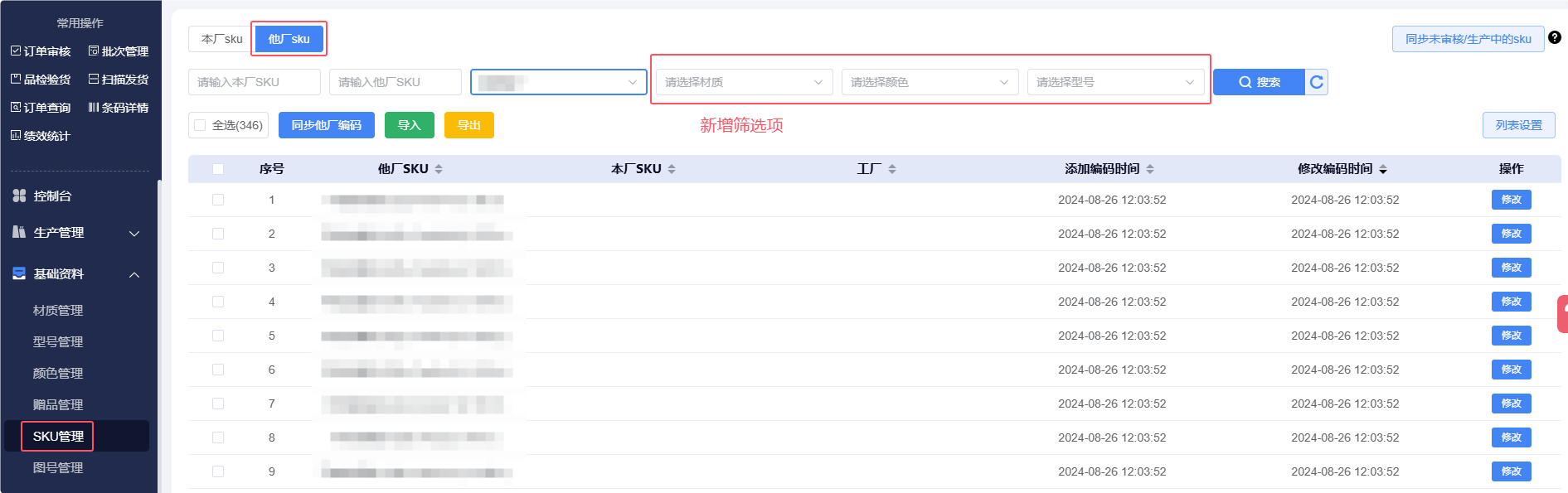Open the 请选择材质 dropdown
Screen dimensions: 1568x493
[x=743, y=82]
